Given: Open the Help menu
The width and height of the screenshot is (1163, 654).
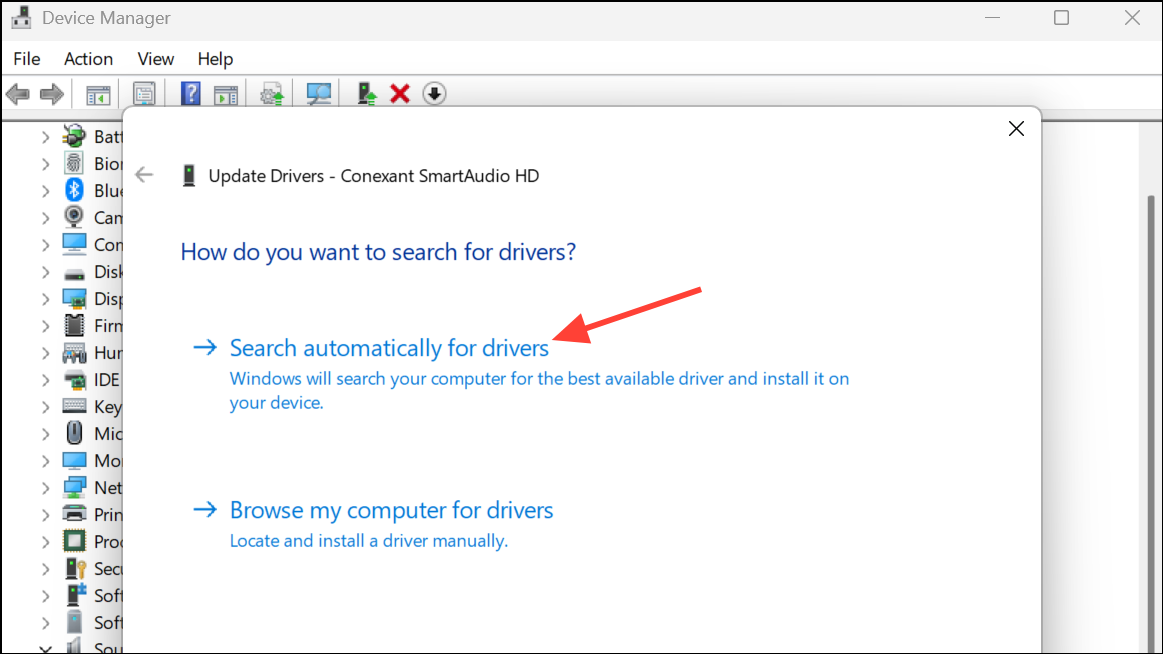Looking at the screenshot, I should click(x=215, y=59).
